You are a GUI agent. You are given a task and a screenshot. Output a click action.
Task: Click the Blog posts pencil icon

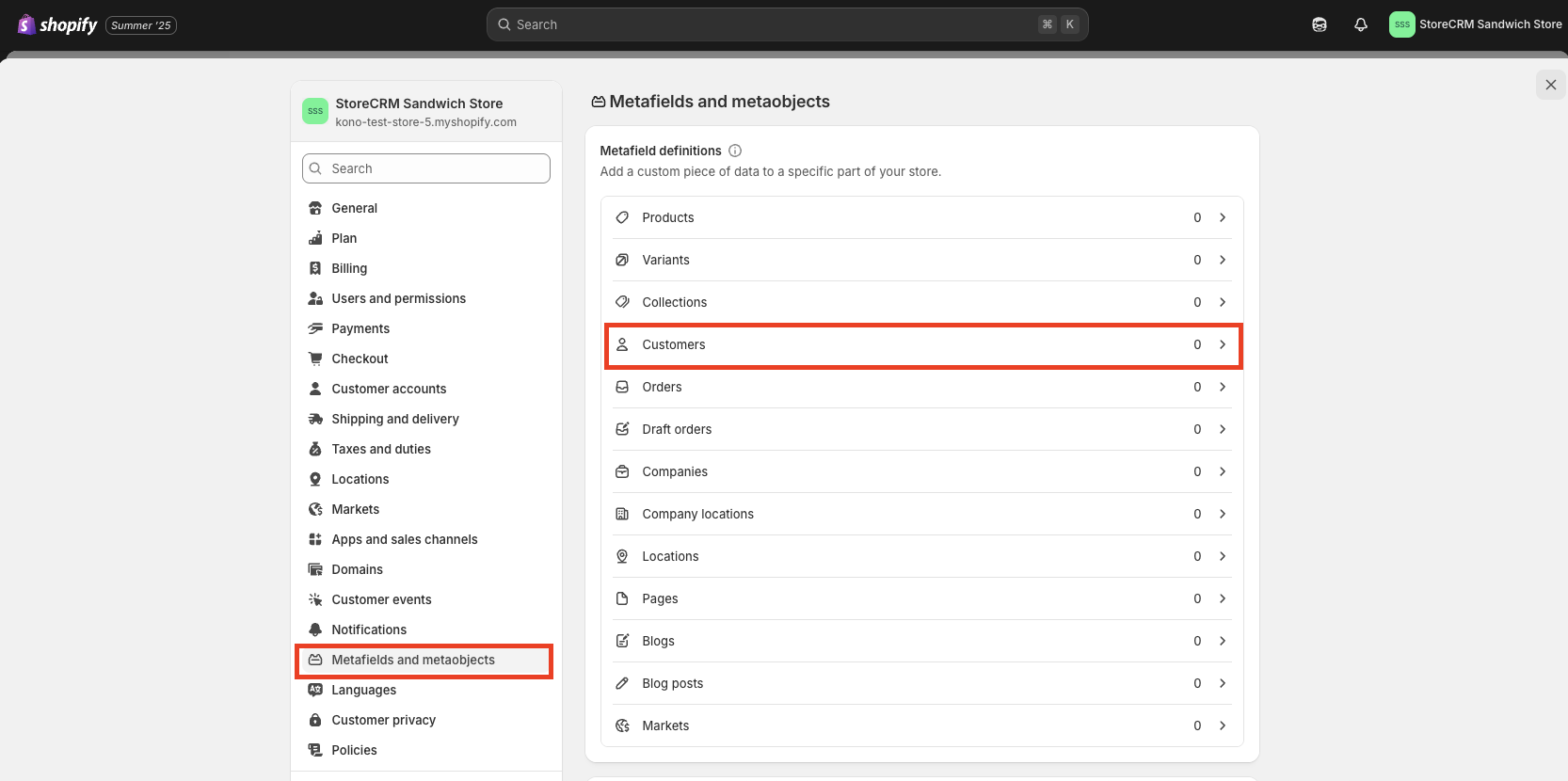(622, 683)
